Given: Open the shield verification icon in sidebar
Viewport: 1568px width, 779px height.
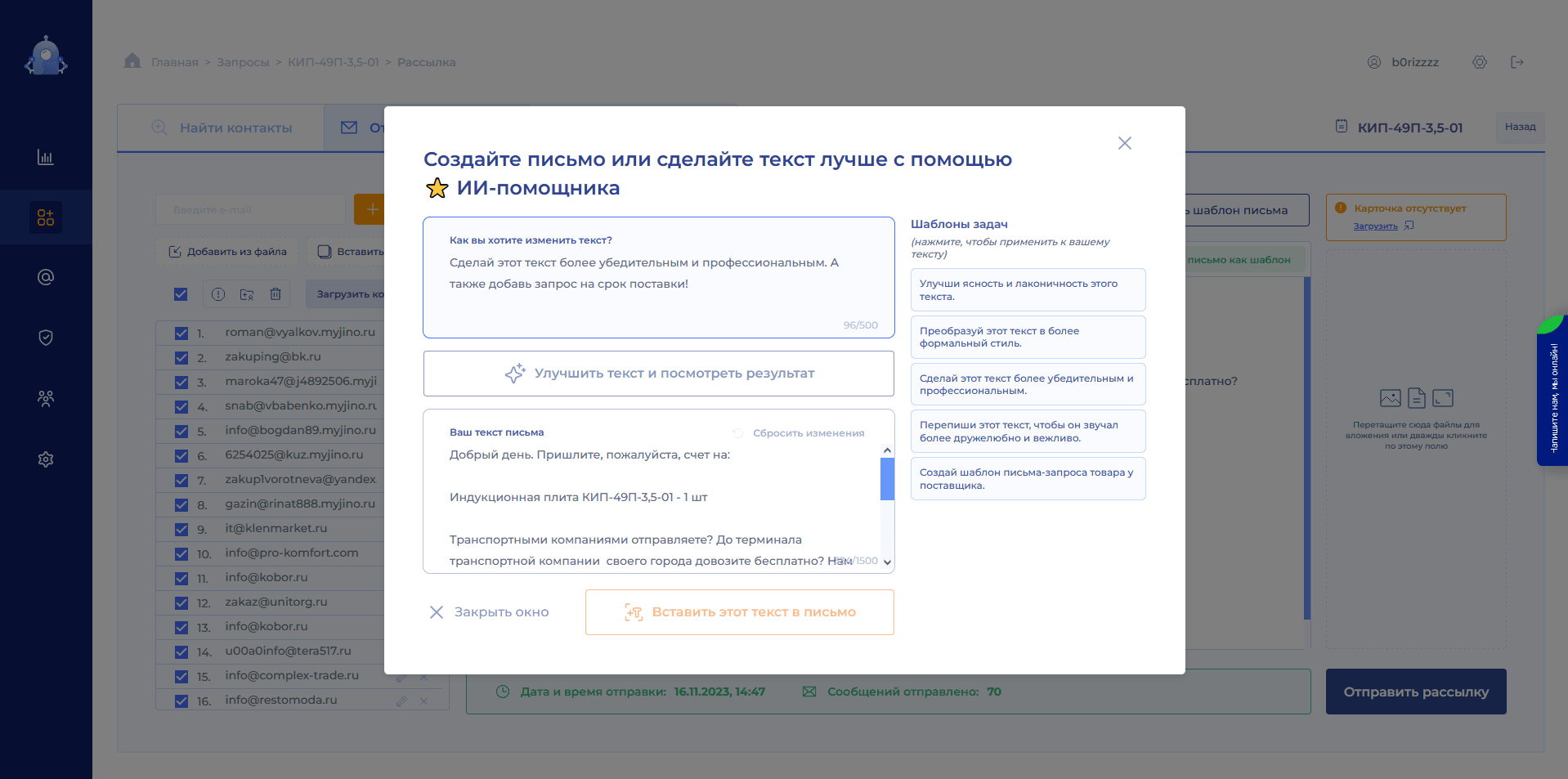Looking at the screenshot, I should click(46, 338).
